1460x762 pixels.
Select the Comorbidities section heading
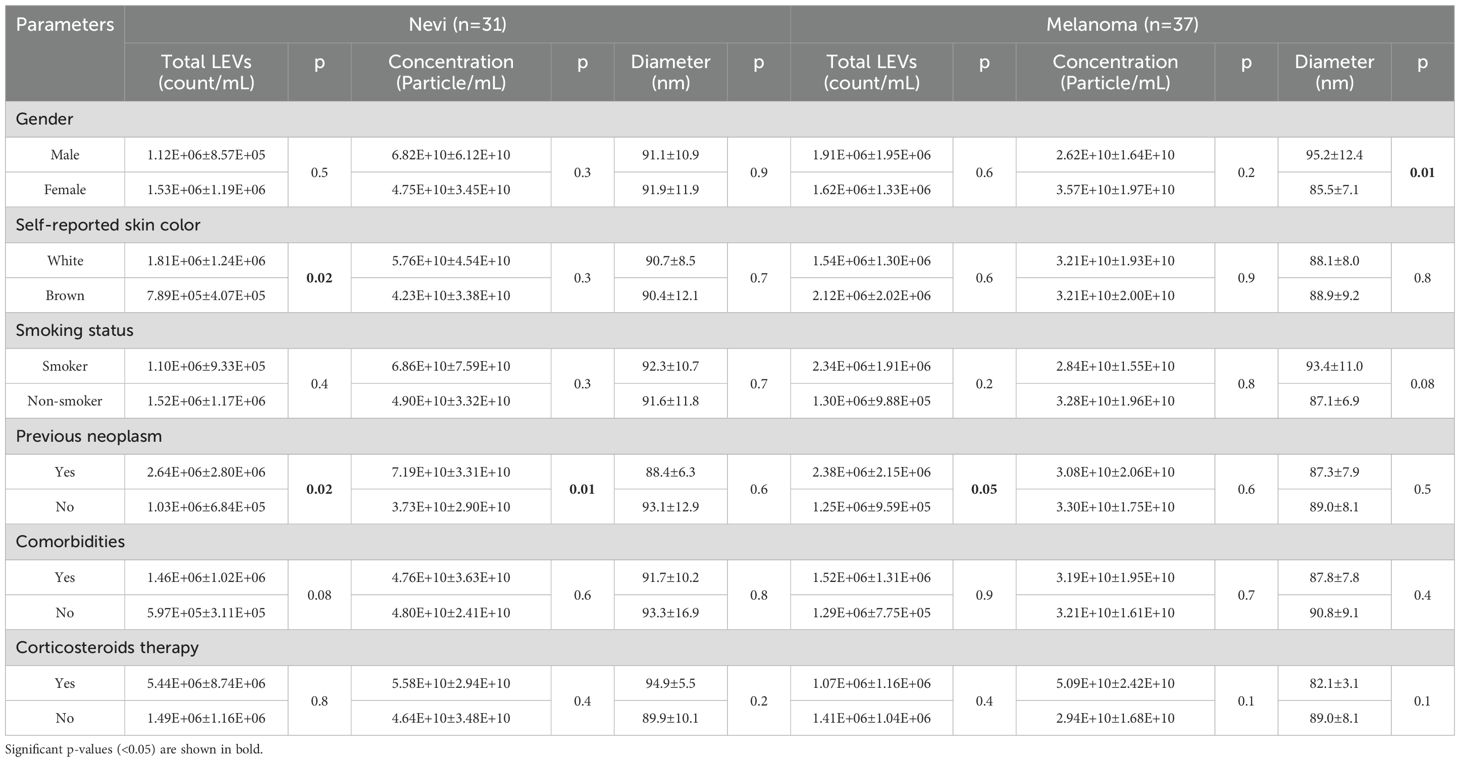[x=67, y=541]
